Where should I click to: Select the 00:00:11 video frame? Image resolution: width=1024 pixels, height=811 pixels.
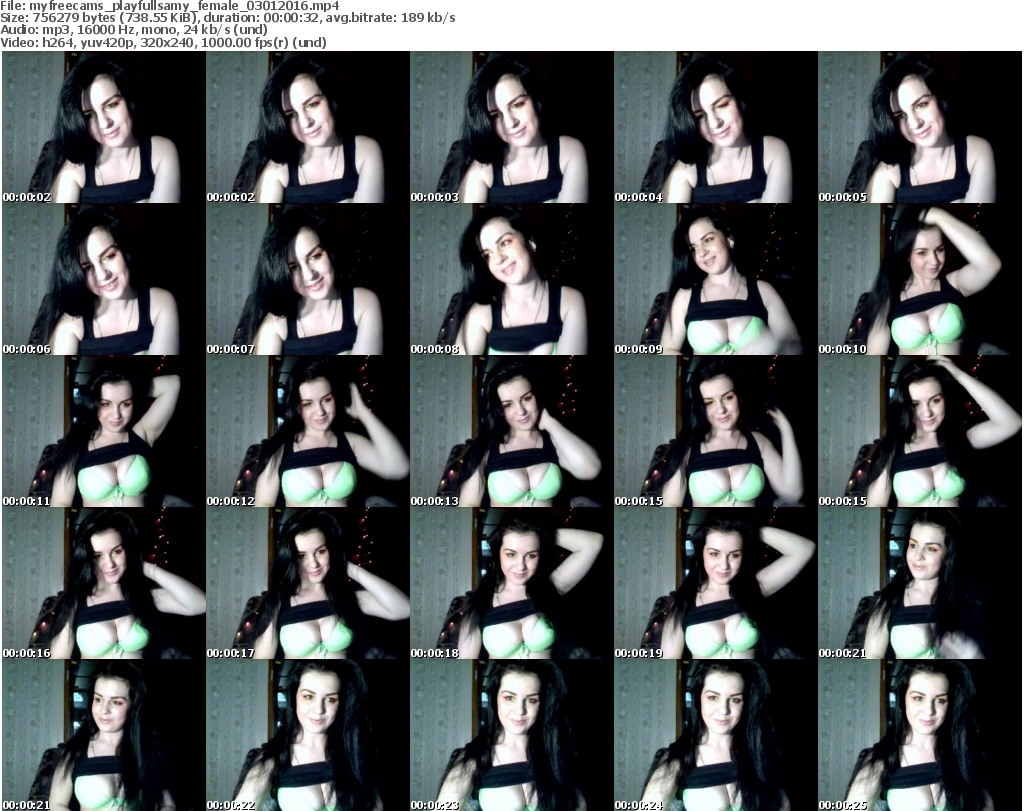(103, 432)
